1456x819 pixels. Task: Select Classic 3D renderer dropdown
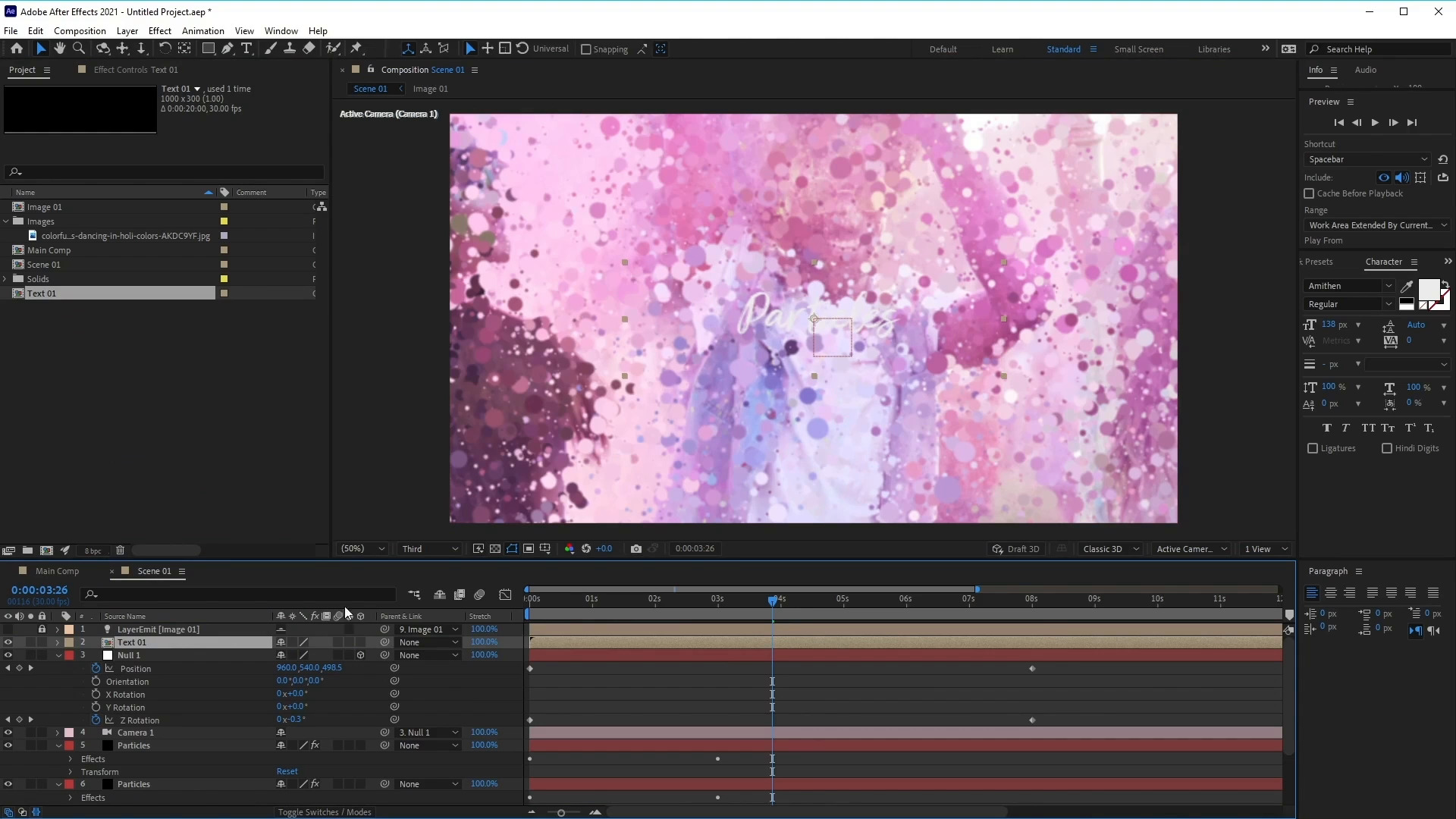[x=1110, y=548]
